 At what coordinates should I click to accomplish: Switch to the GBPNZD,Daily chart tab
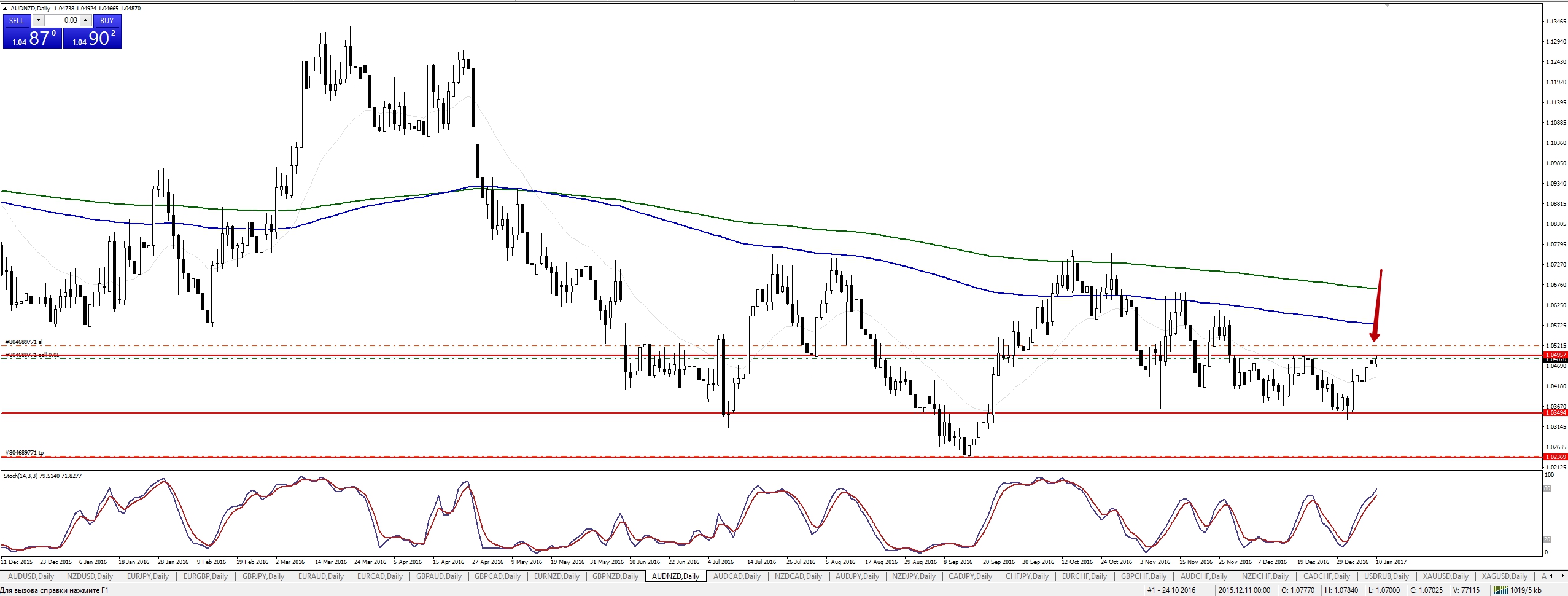[616, 576]
